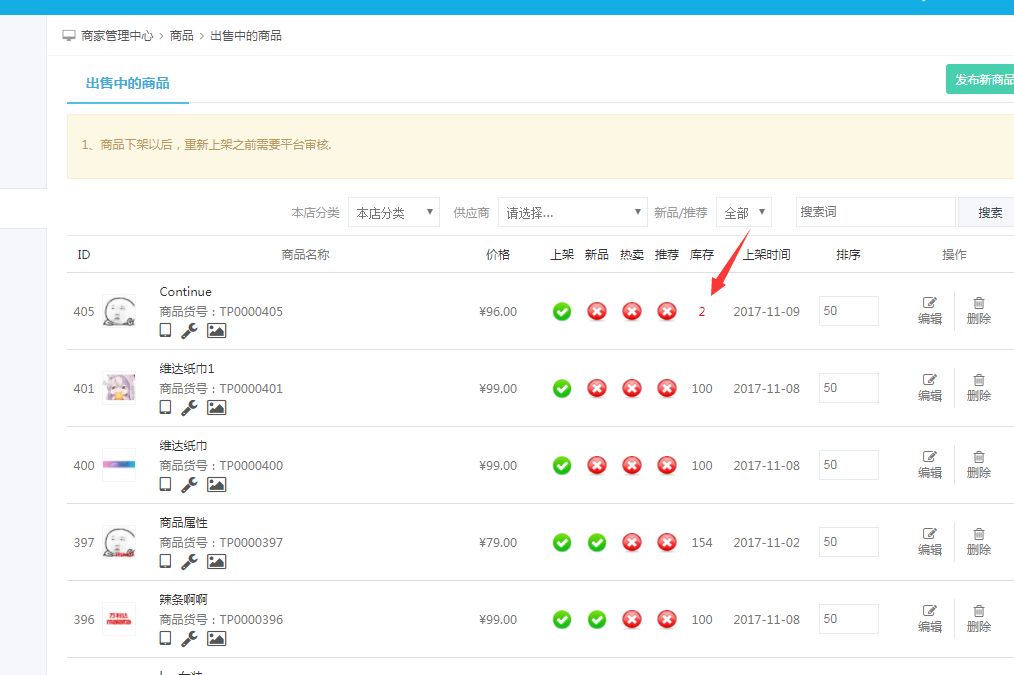Click the 发布新商品 button
Screen dimensions: 1014x675
click(982, 79)
